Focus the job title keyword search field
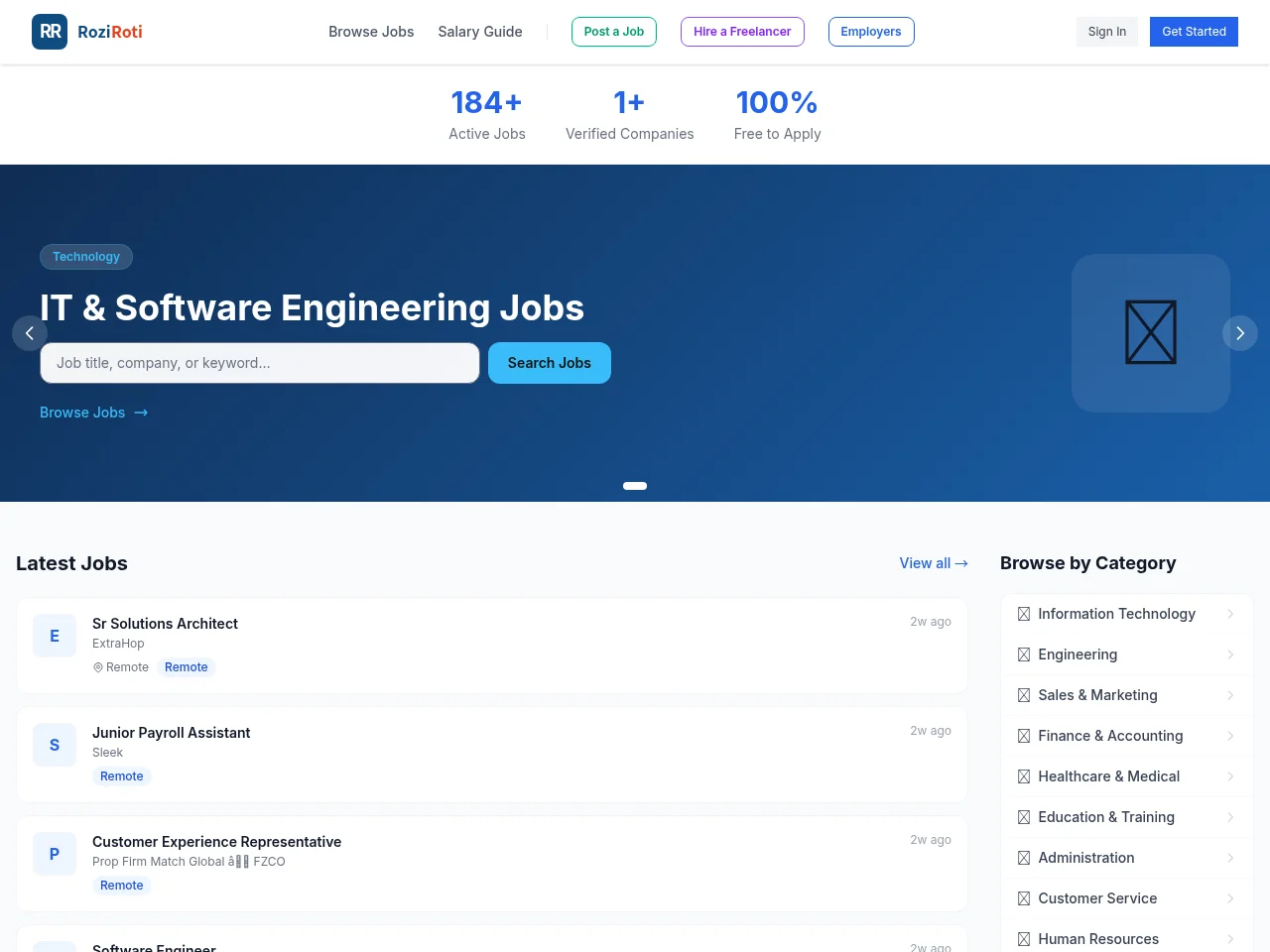The width and height of the screenshot is (1270, 952). [260, 363]
